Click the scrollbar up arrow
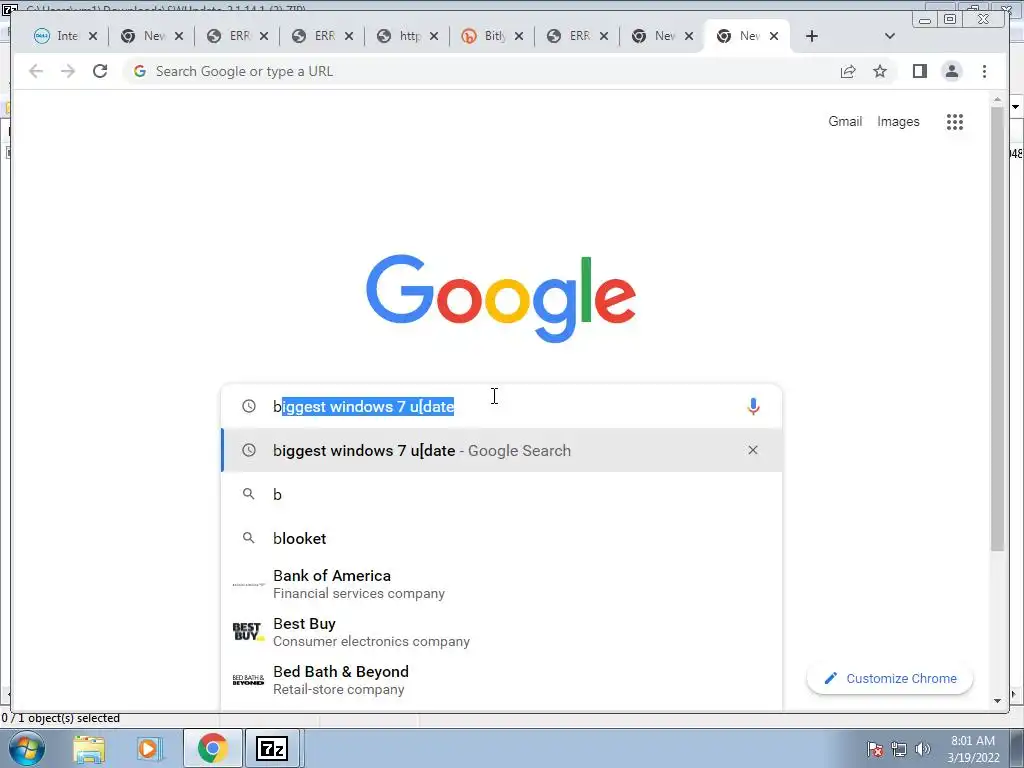 click(997, 100)
